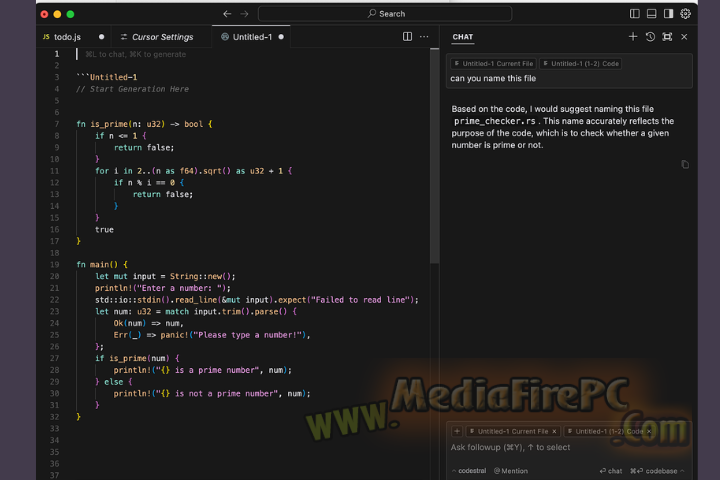Click the '// Start Generation Here' comment
Image resolution: width=720 pixels, height=480 pixels.
pos(132,89)
